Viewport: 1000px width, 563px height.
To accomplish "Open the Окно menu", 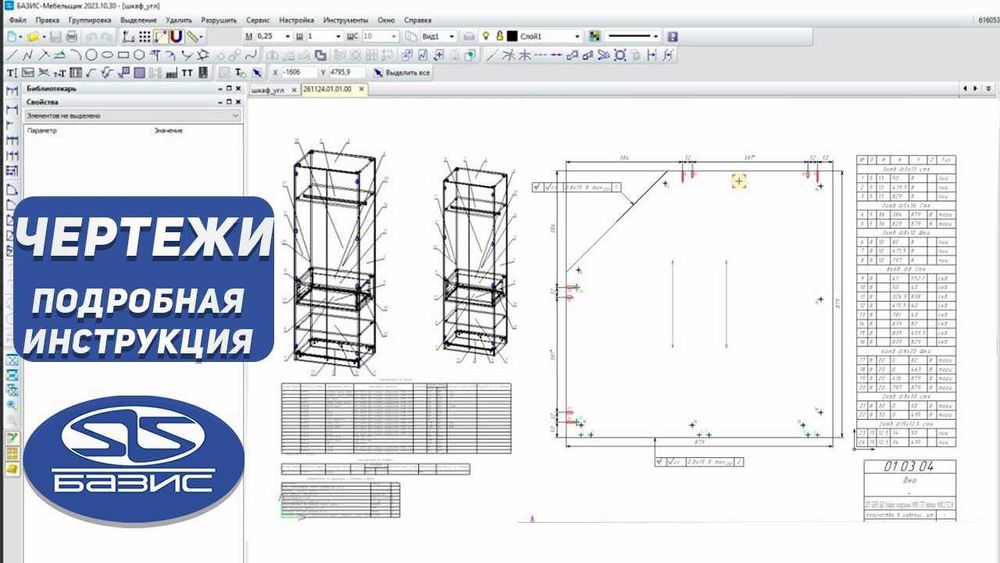I will pos(386,20).
